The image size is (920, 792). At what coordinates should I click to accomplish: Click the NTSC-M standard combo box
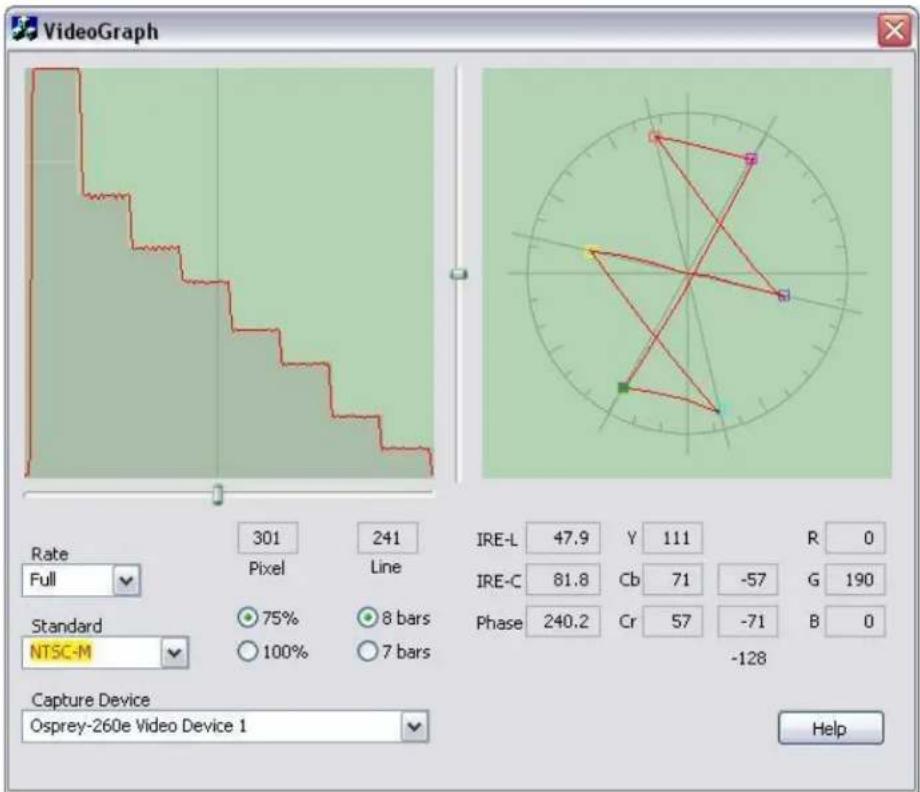click(x=105, y=652)
